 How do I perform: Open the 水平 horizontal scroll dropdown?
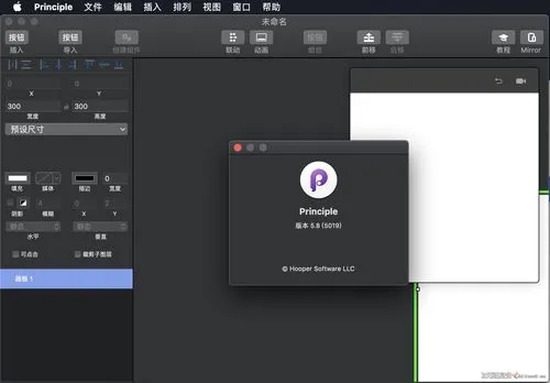33,227
